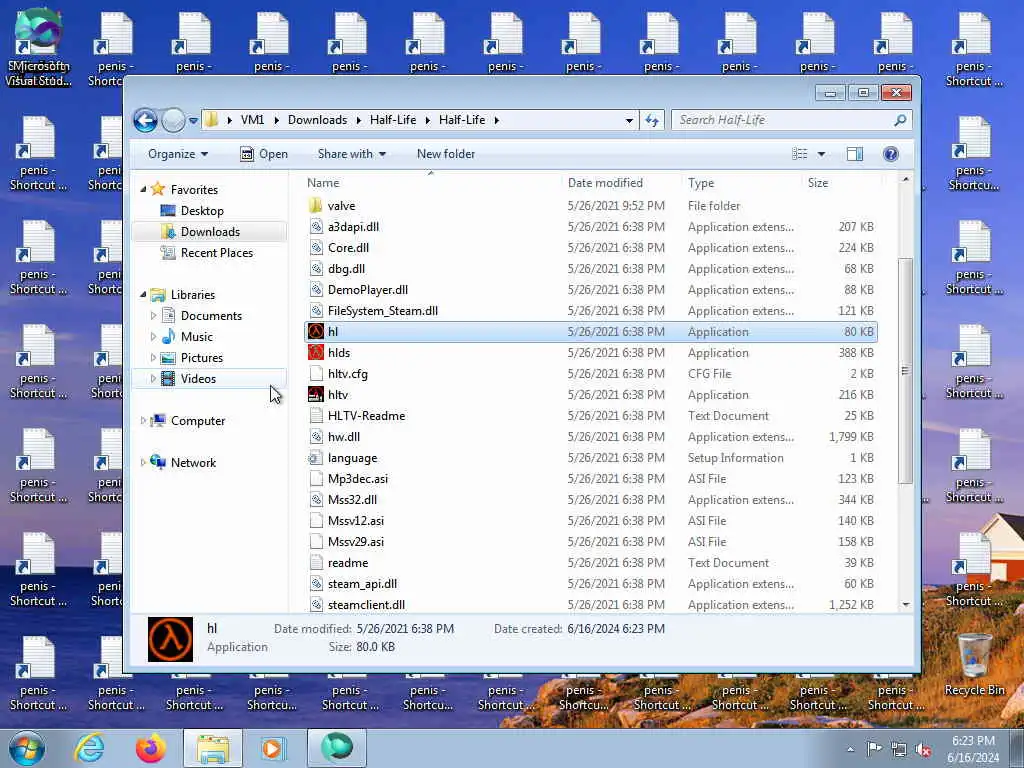
Task: Open the view options dropdown arrow
Action: [821, 154]
